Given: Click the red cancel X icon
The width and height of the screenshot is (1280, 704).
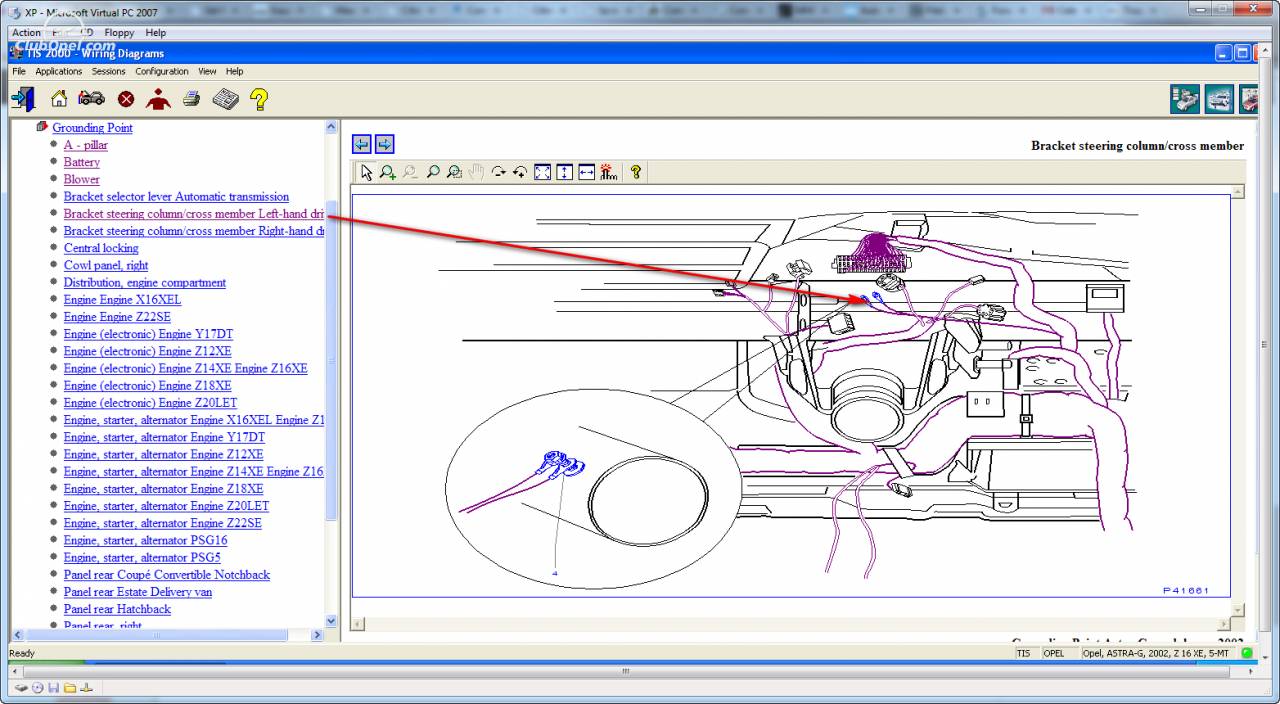Looking at the screenshot, I should click(x=126, y=99).
